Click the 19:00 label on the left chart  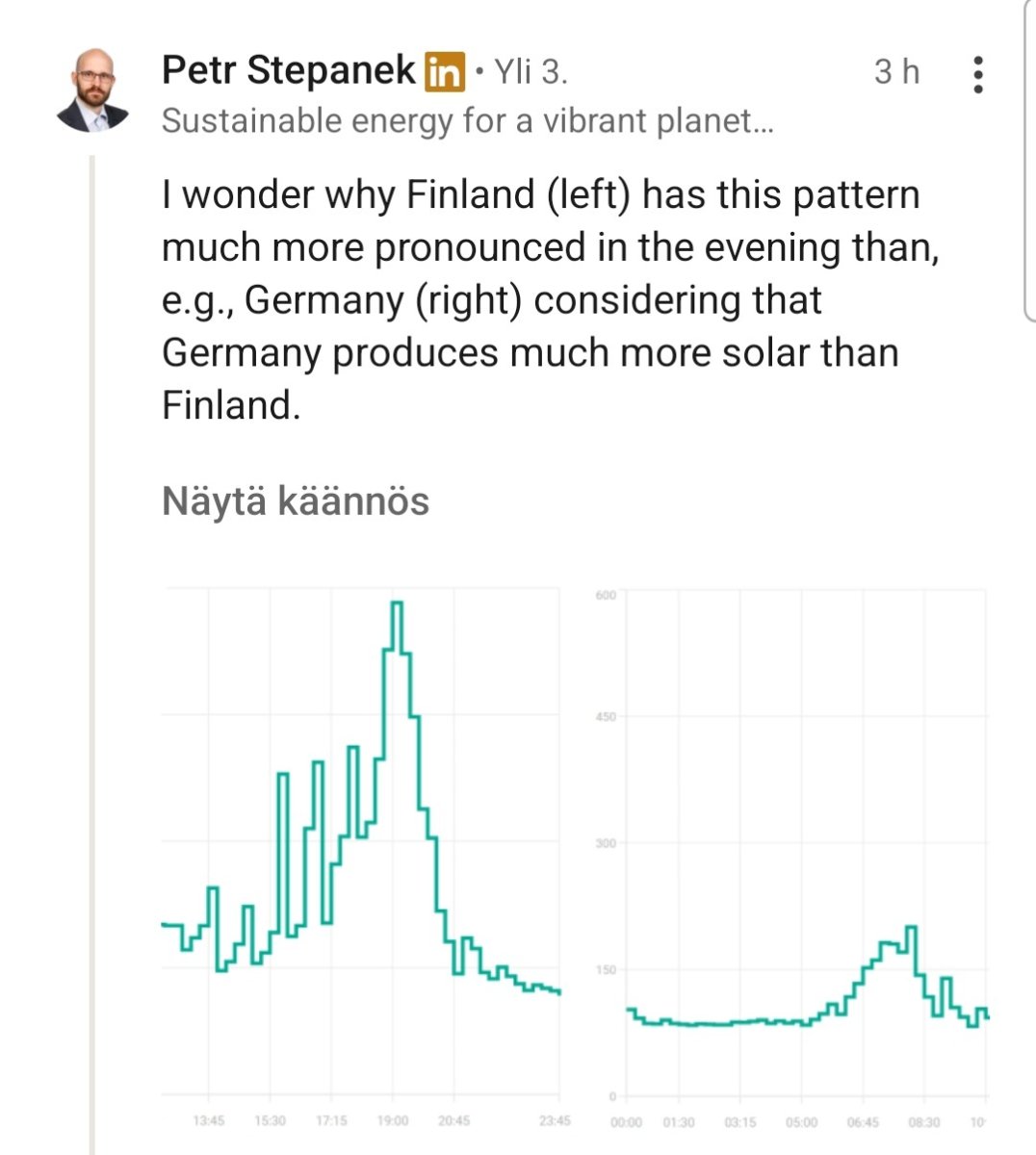coord(393,1121)
